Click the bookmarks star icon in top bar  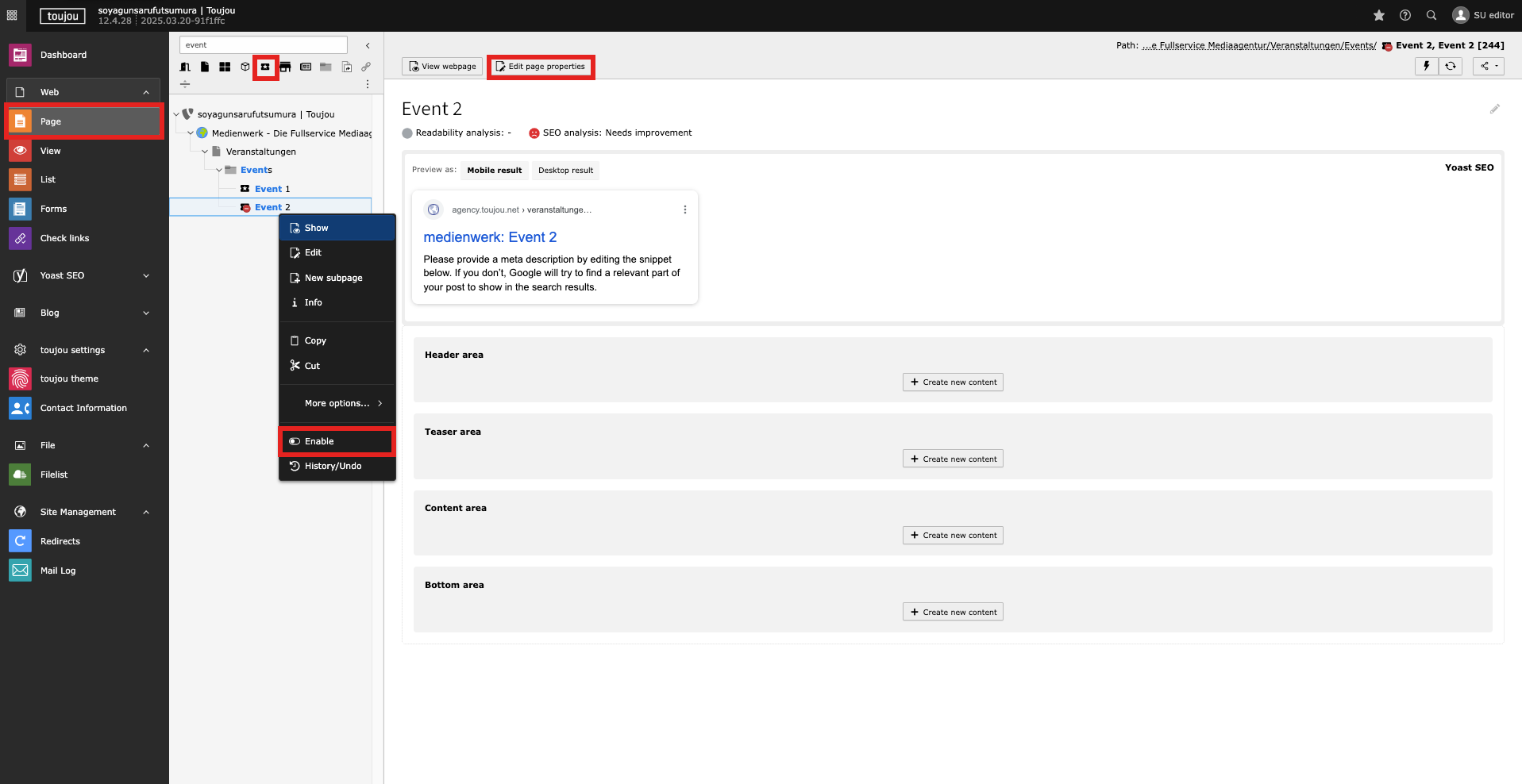pos(1379,16)
